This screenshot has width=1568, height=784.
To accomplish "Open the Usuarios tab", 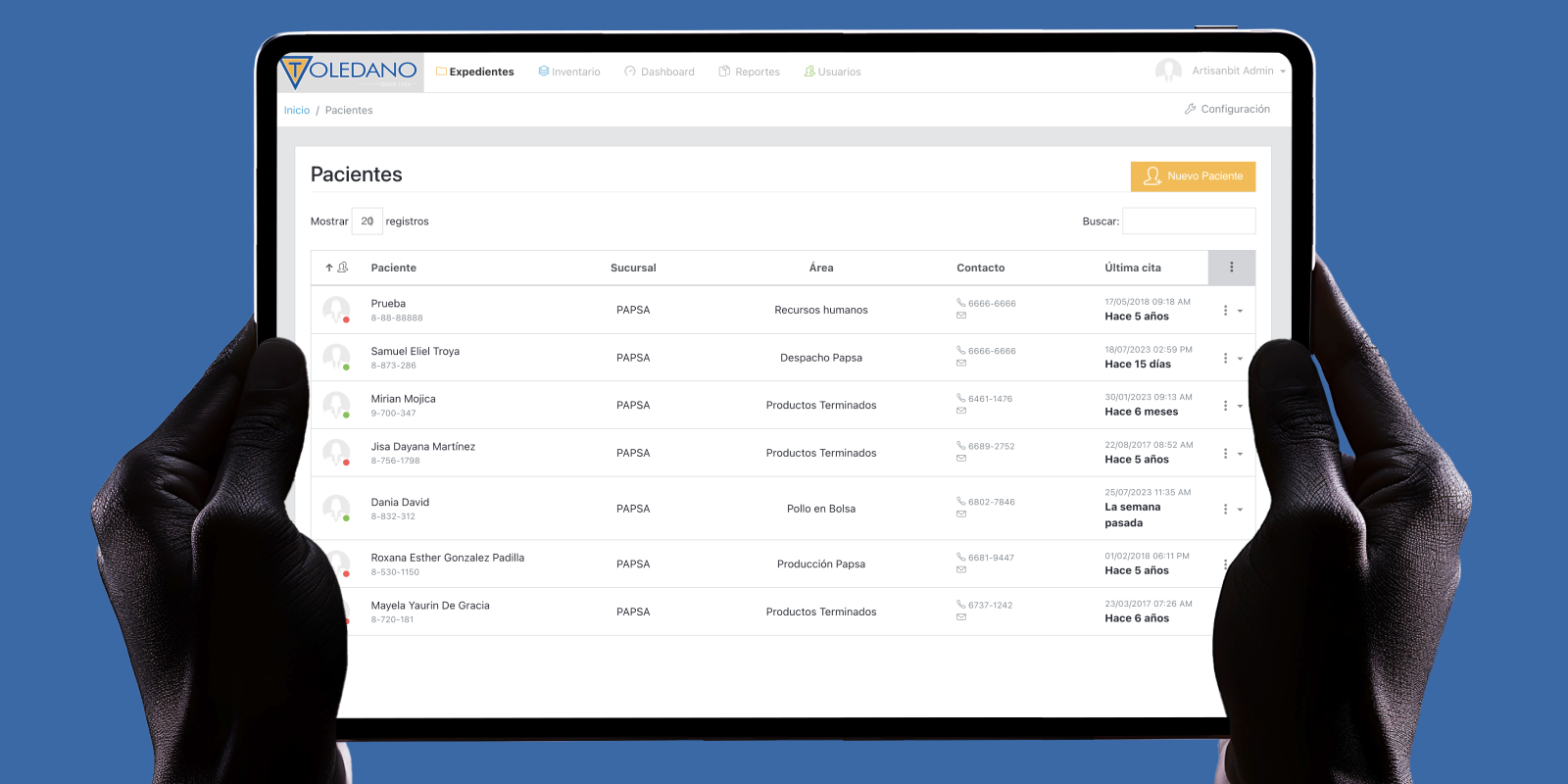I will (x=833, y=72).
